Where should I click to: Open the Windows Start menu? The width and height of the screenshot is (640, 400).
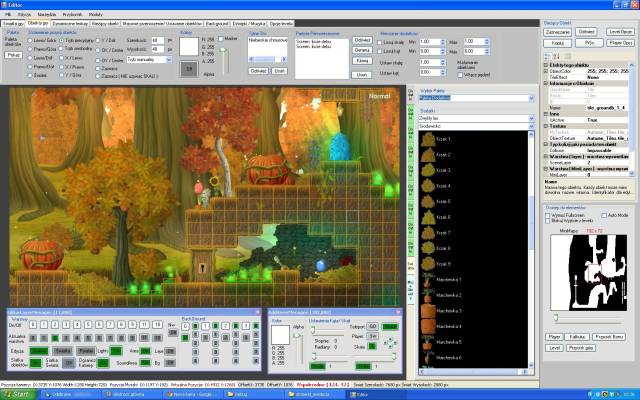tap(18, 394)
